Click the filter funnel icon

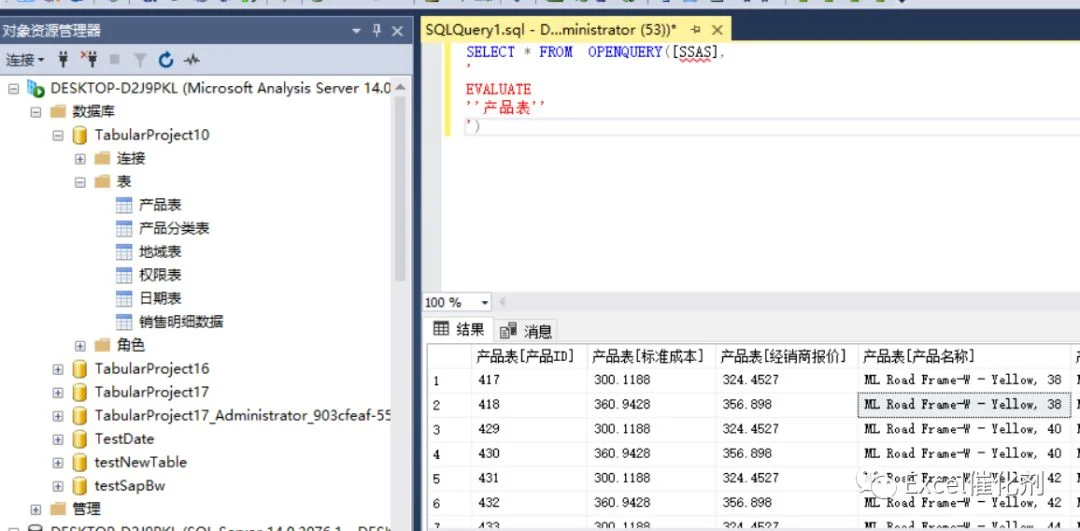click(140, 60)
